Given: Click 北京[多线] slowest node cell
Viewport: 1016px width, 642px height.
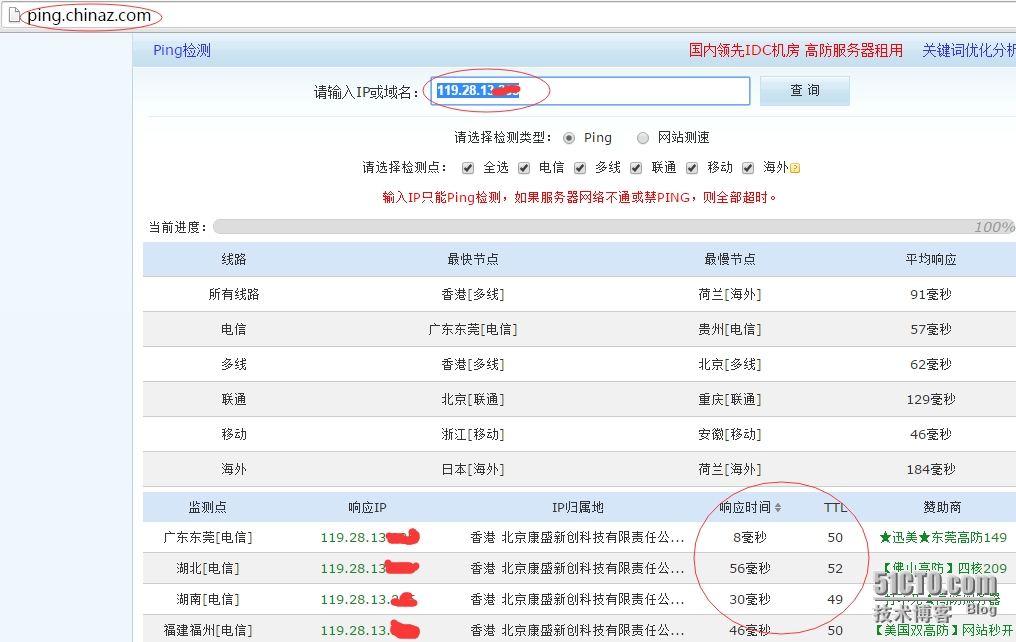Looking at the screenshot, I should (730, 364).
